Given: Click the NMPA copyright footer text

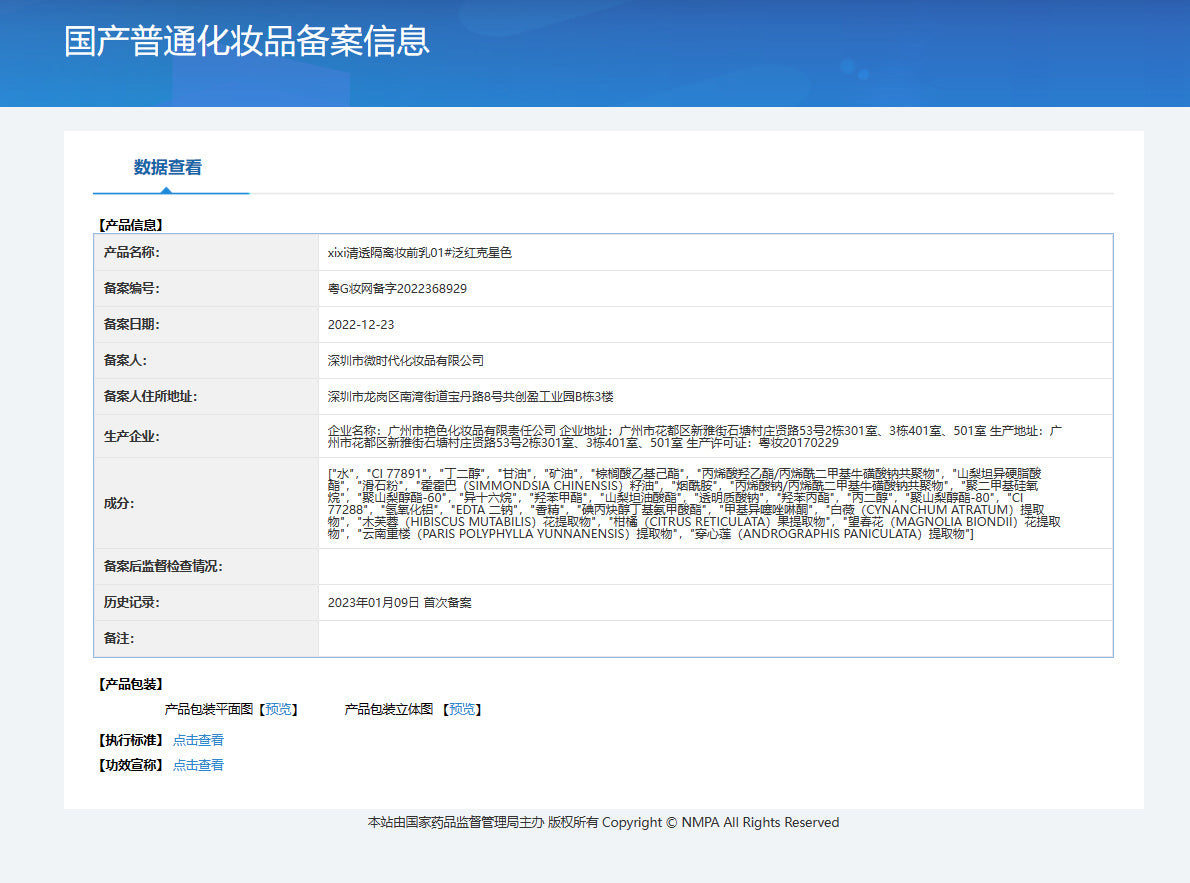Looking at the screenshot, I should [603, 823].
